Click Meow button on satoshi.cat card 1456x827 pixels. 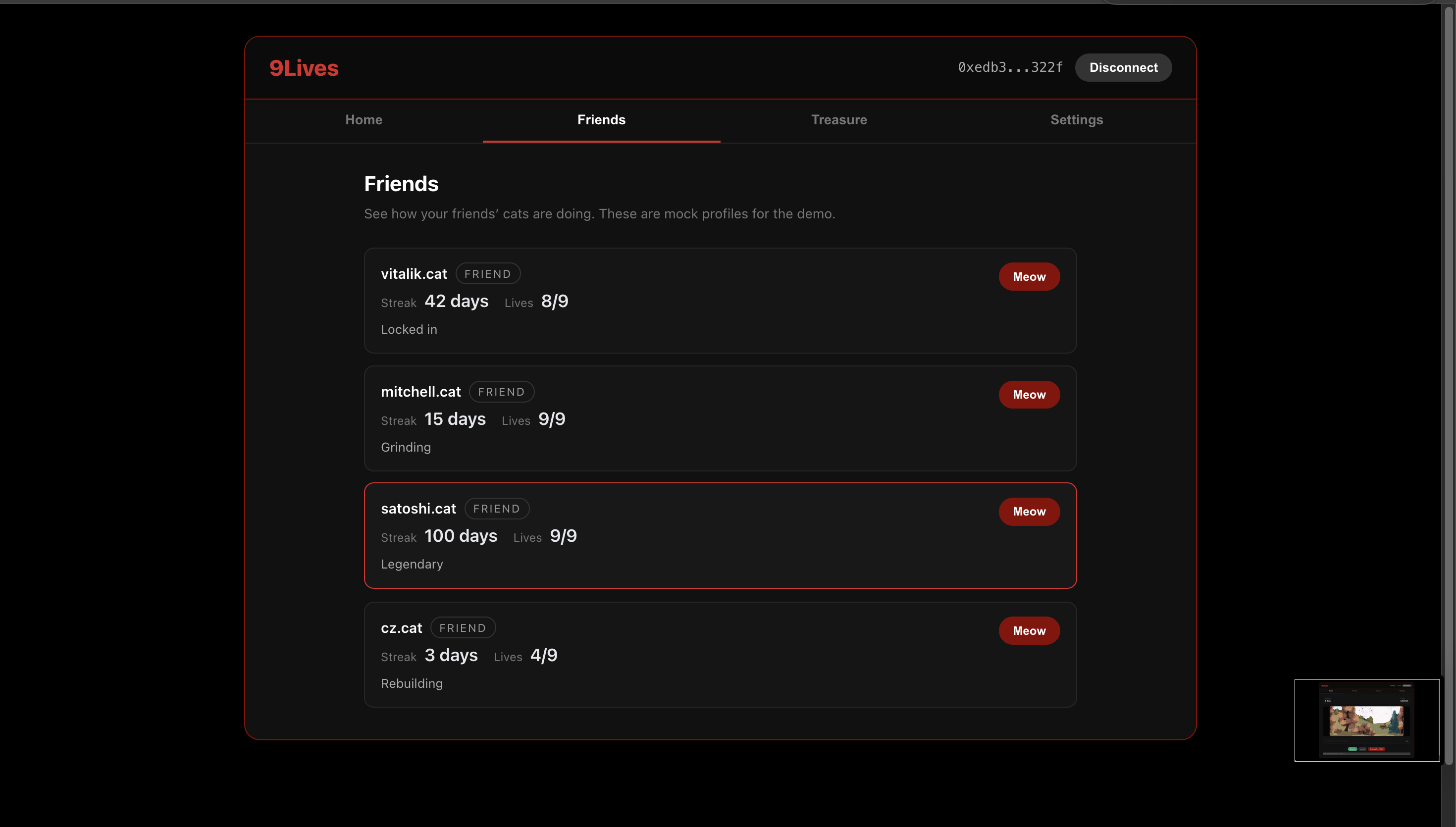click(x=1029, y=511)
